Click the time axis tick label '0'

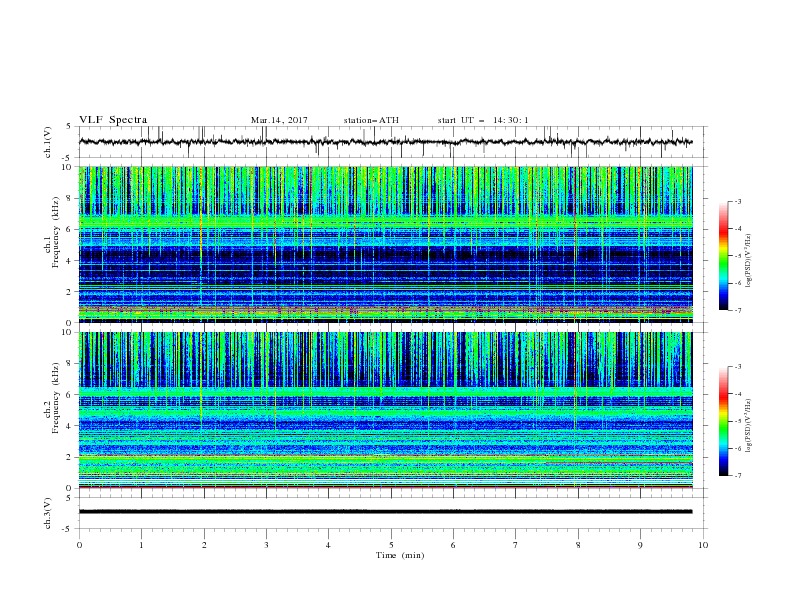point(79,545)
